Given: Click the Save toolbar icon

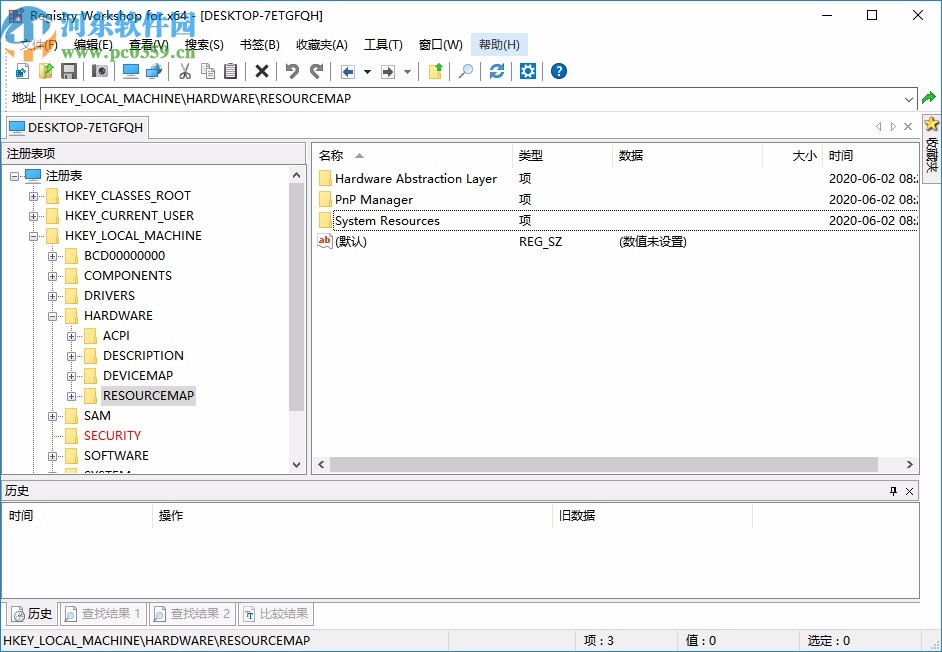Looking at the screenshot, I should pos(68,71).
